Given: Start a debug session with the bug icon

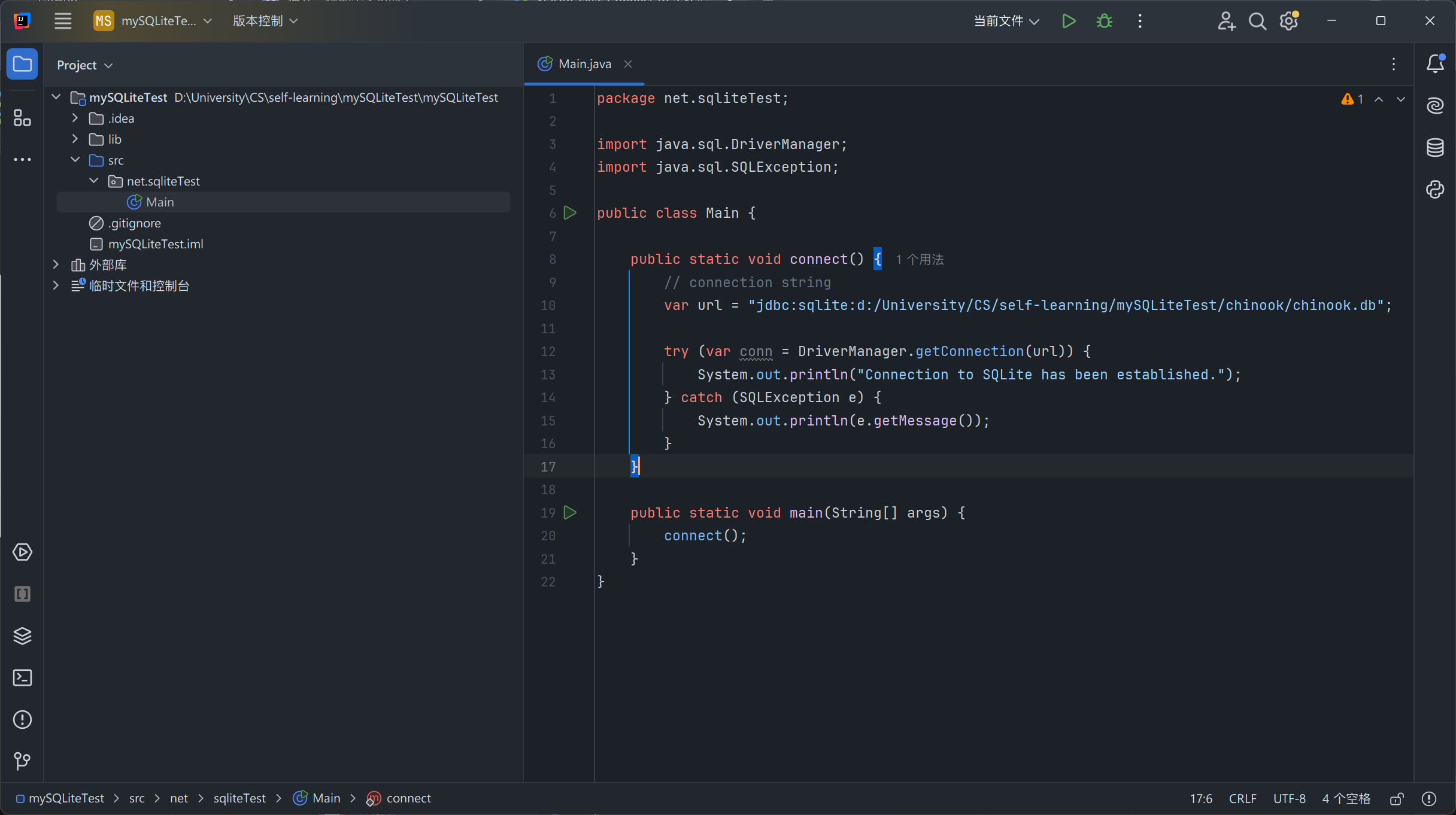Looking at the screenshot, I should pyautogui.click(x=1104, y=22).
